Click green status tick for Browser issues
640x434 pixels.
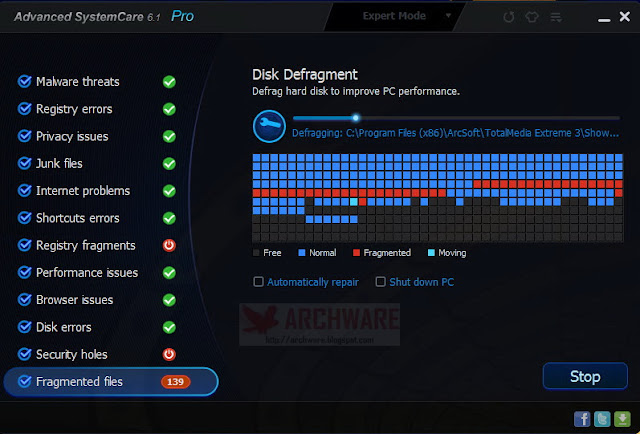pos(169,300)
